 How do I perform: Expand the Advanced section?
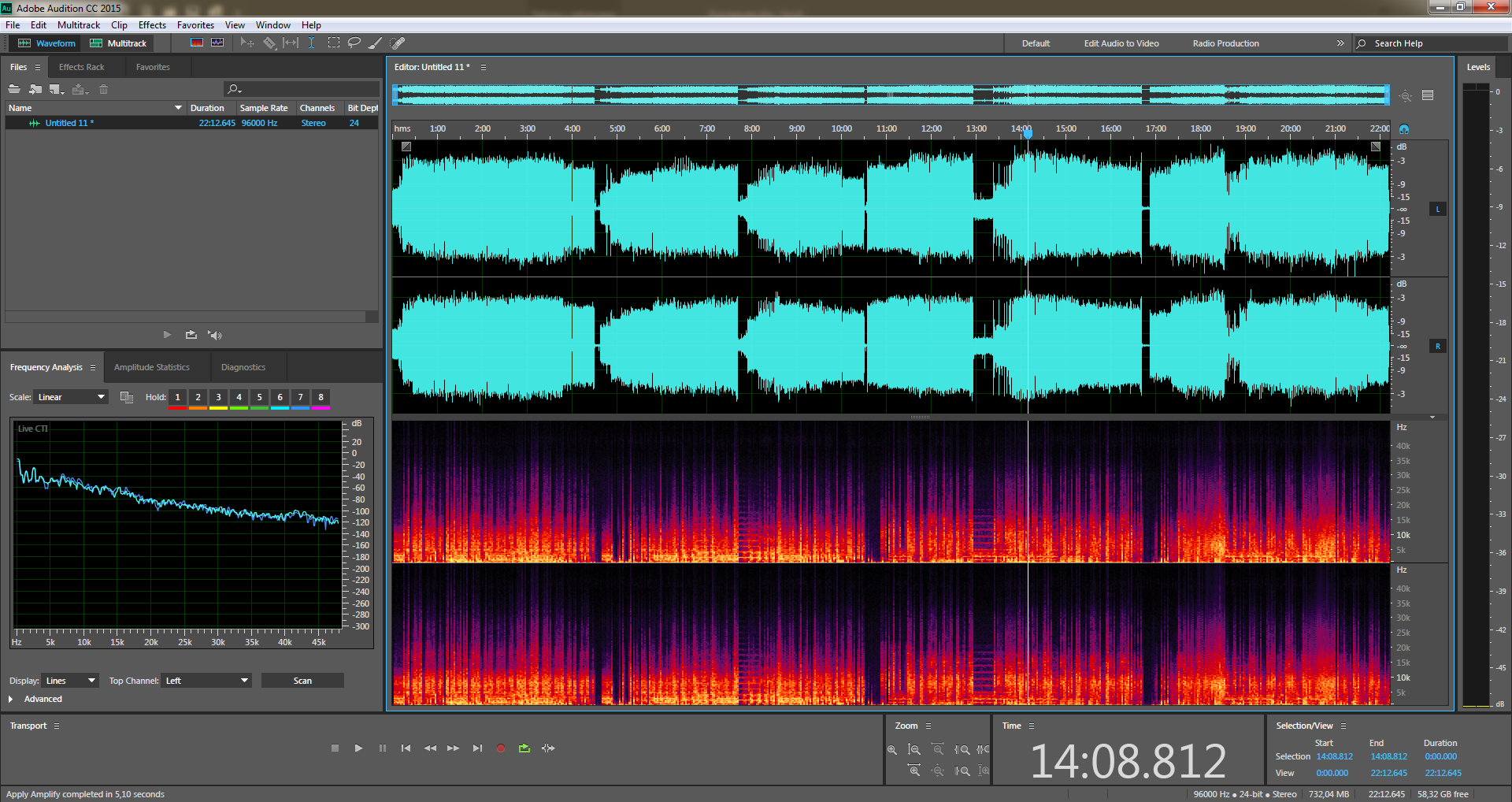click(11, 699)
